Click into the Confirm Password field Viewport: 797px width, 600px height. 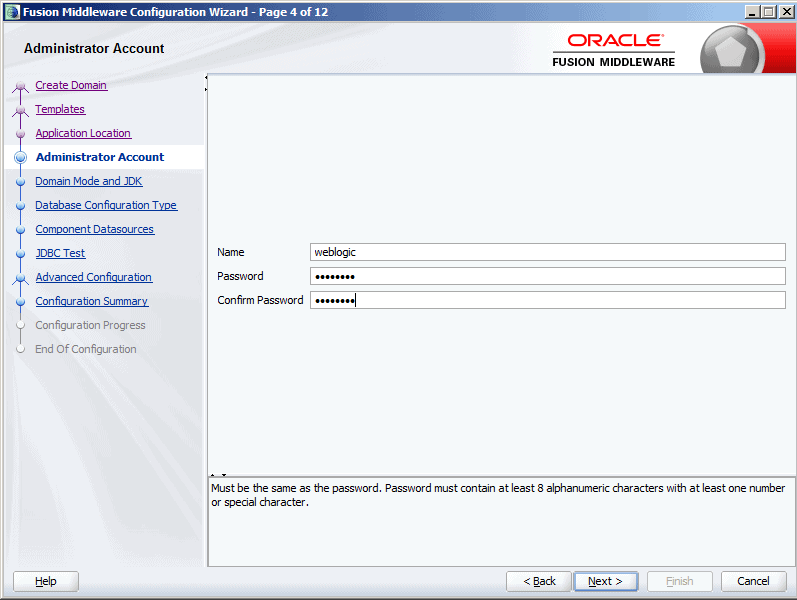pyautogui.click(x=547, y=300)
